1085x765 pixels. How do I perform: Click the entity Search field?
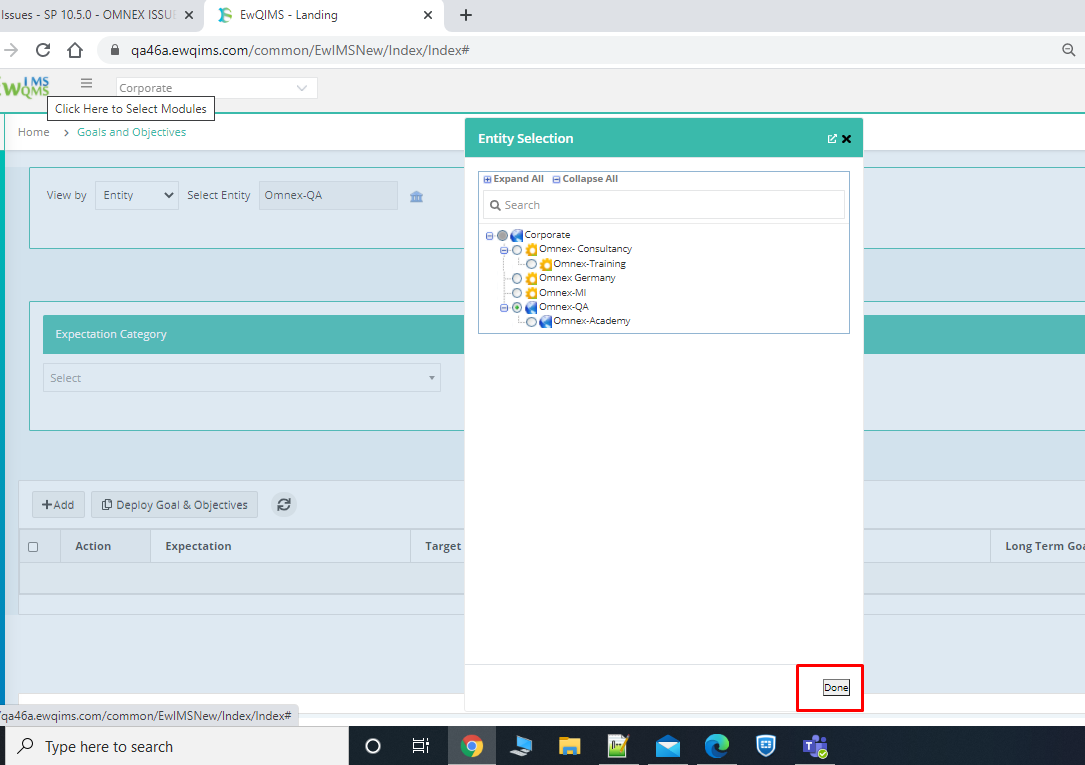pyautogui.click(x=664, y=205)
